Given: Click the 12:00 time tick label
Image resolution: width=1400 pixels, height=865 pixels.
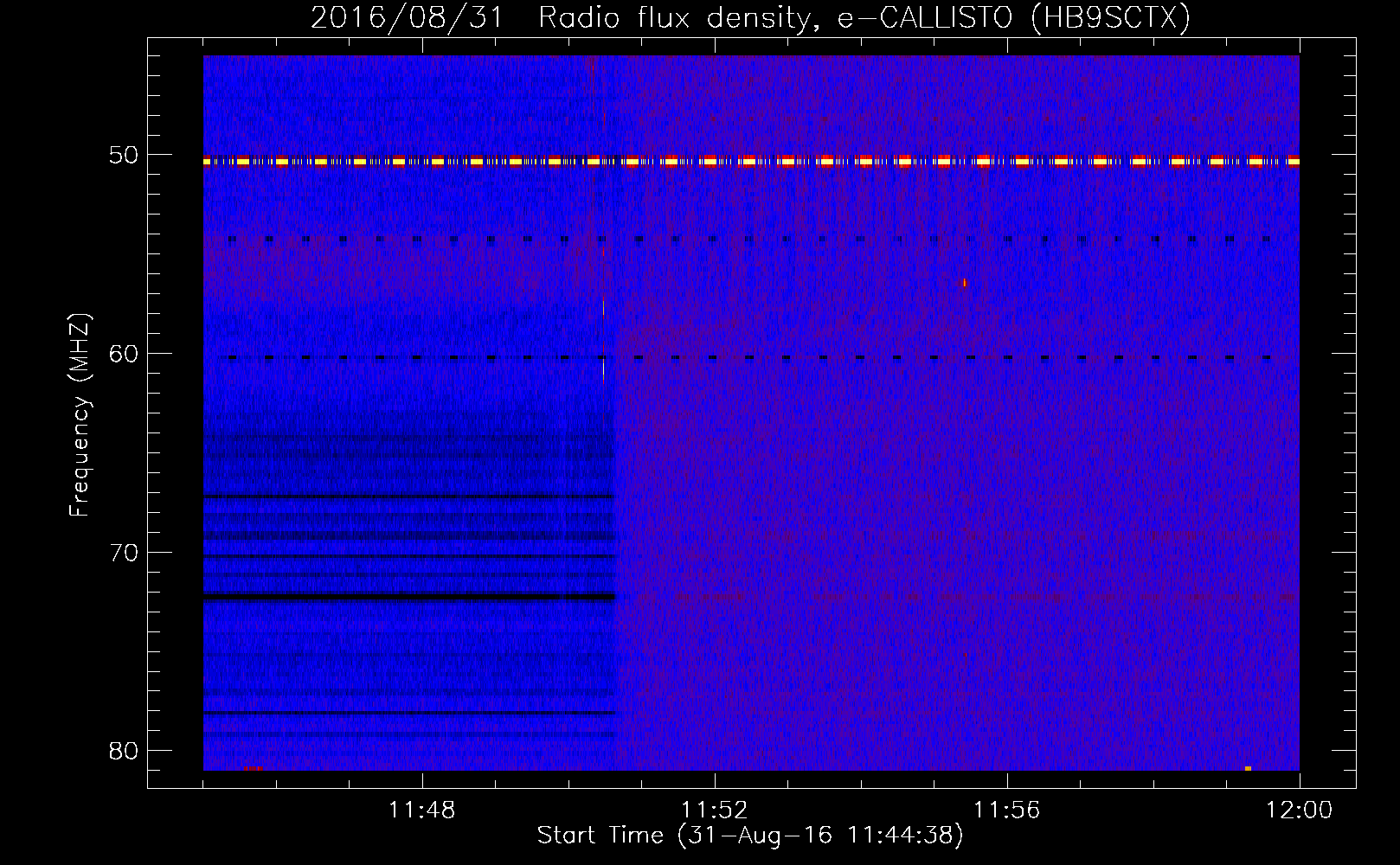Looking at the screenshot, I should click(1299, 811).
